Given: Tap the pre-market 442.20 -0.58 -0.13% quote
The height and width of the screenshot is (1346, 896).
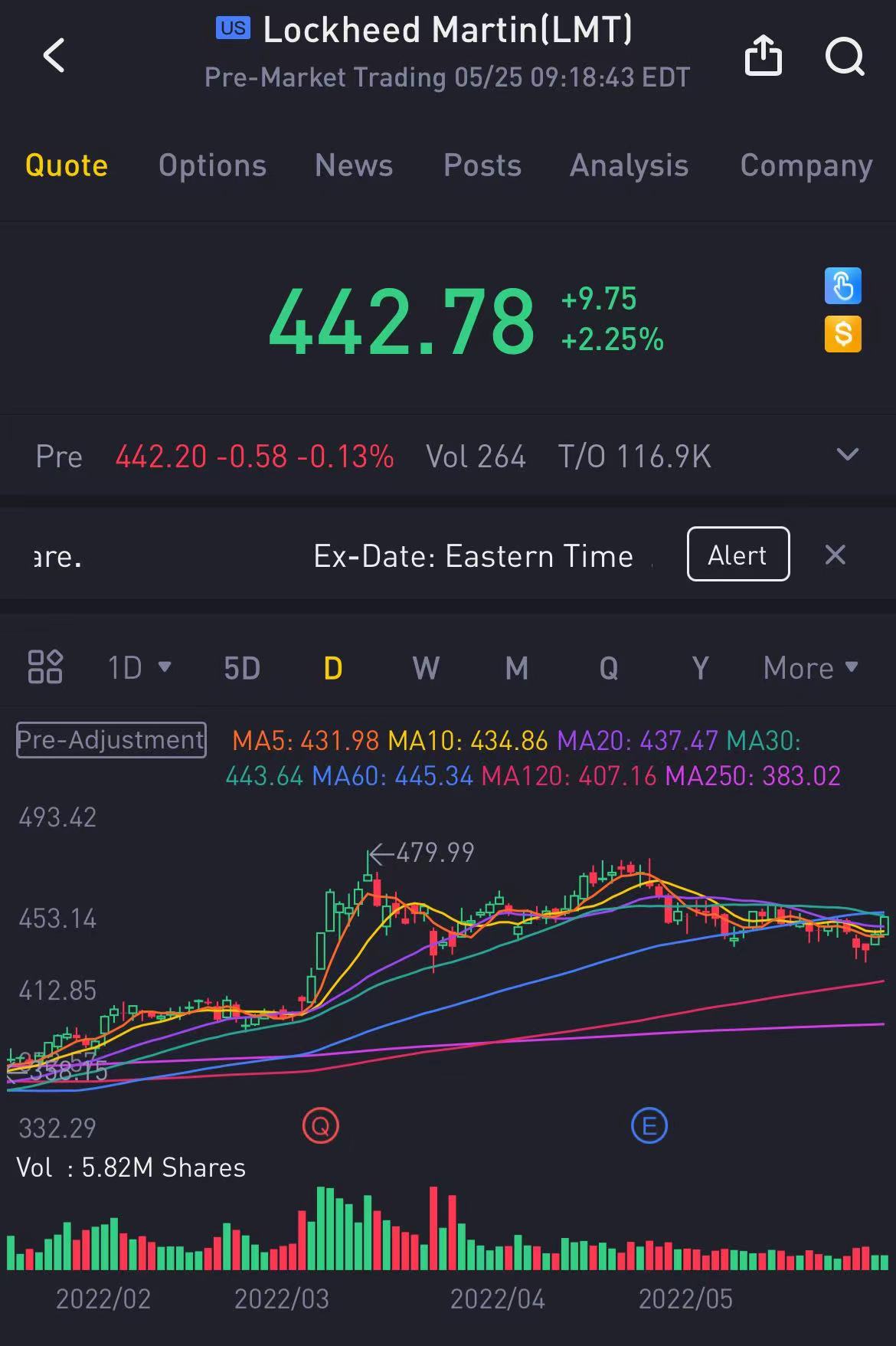Looking at the screenshot, I should (254, 457).
